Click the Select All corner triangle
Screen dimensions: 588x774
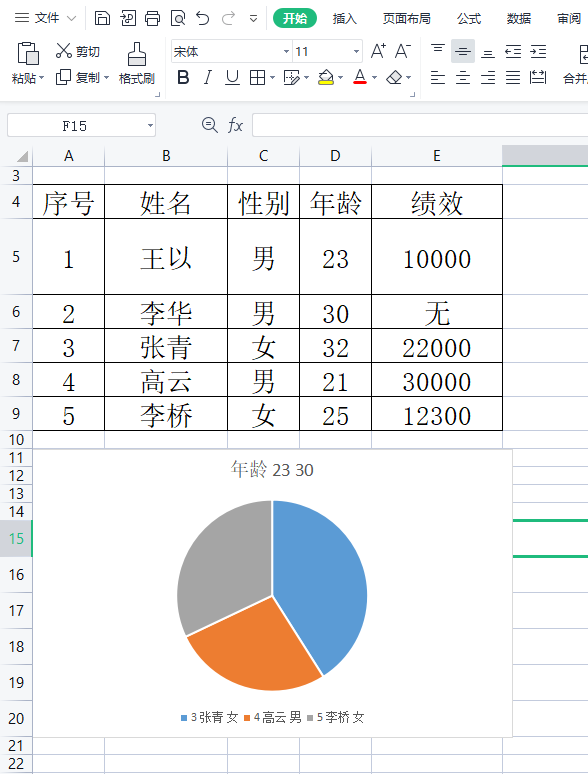22,156
